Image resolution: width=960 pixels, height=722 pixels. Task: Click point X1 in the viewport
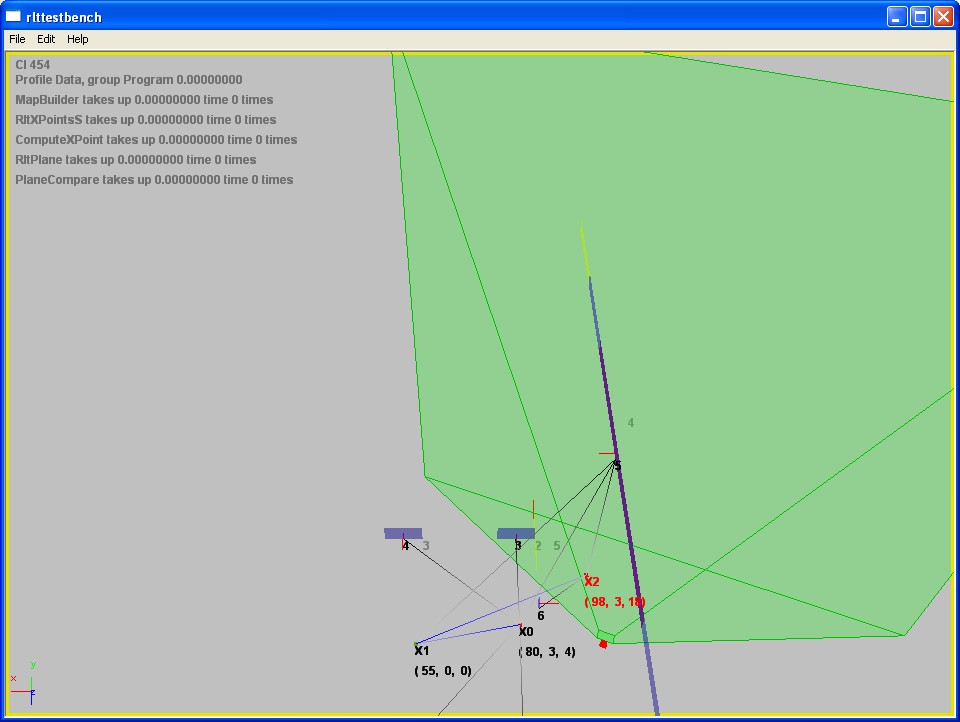[421, 650]
